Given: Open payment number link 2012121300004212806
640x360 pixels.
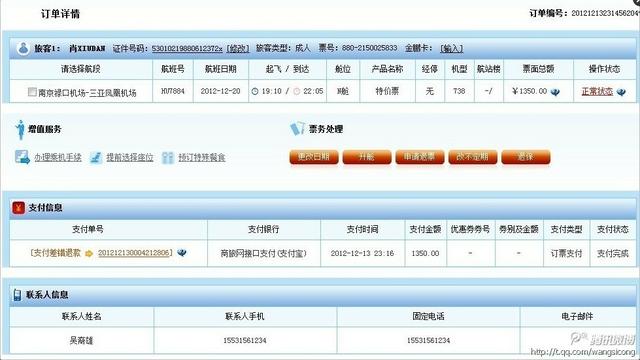Looking at the screenshot, I should (133, 253).
